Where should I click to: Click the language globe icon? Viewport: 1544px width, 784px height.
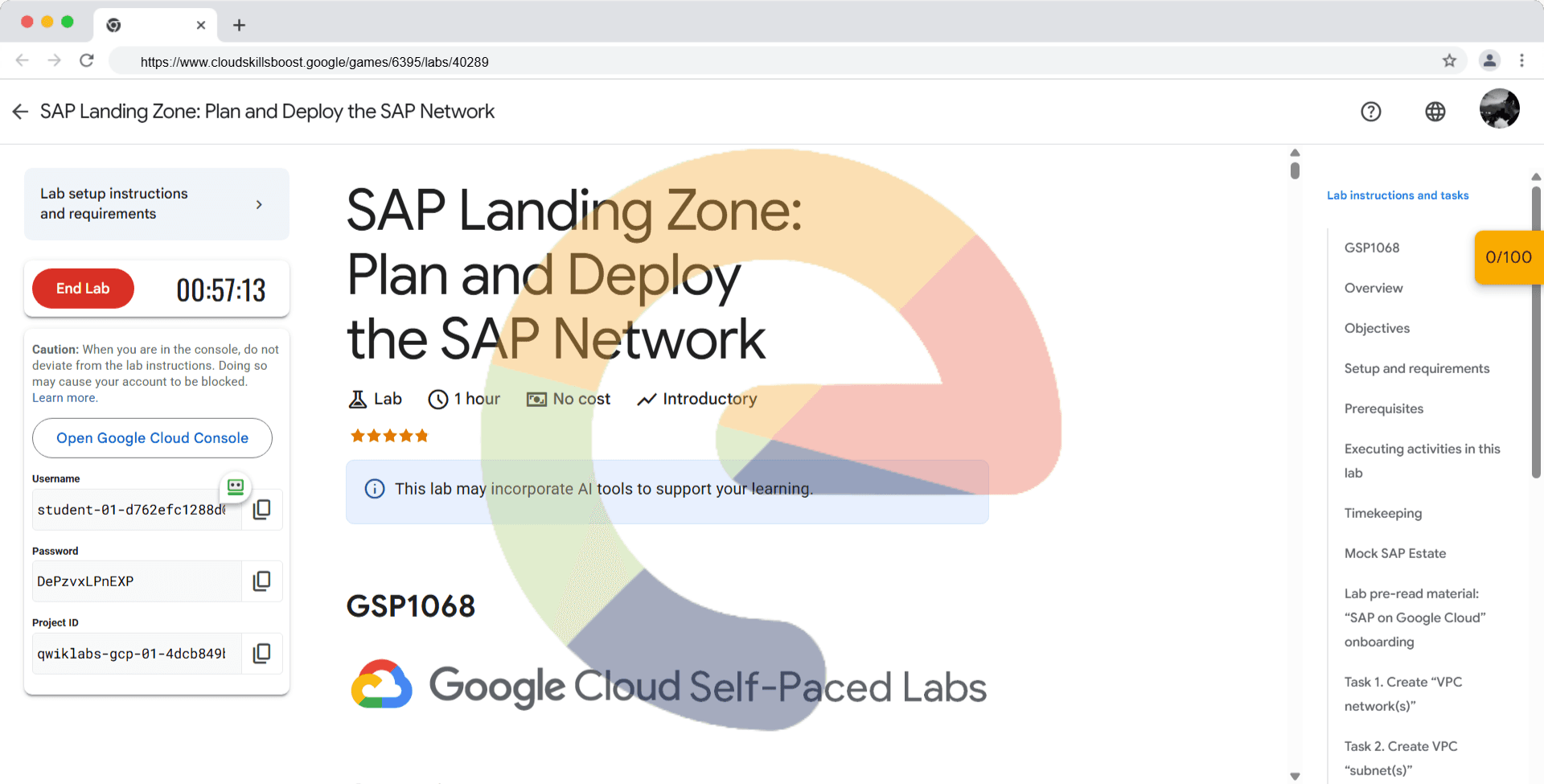click(x=1435, y=112)
